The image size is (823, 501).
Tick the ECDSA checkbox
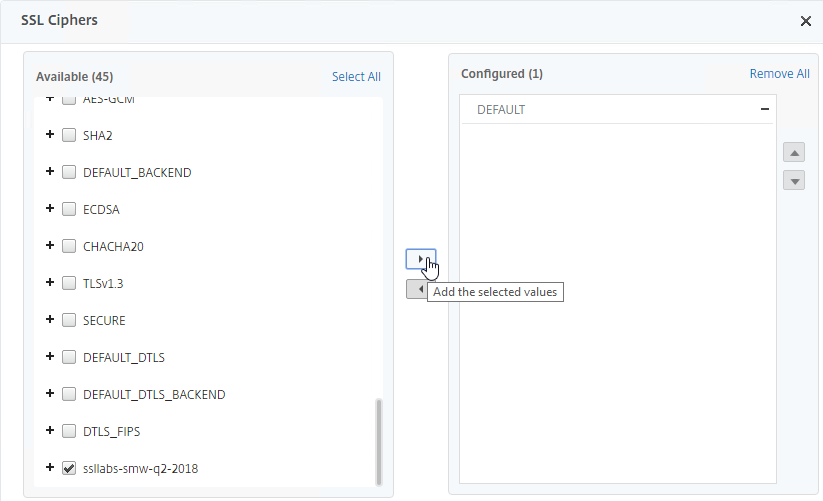(x=69, y=209)
